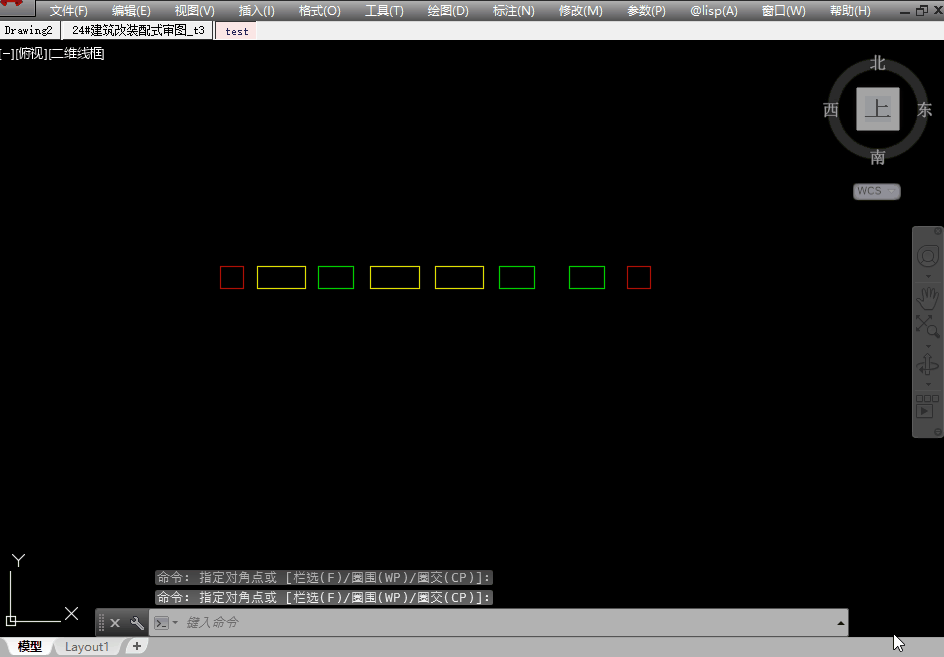Open the 绘图(D) menu
The height and width of the screenshot is (657, 944).
pyautogui.click(x=447, y=11)
